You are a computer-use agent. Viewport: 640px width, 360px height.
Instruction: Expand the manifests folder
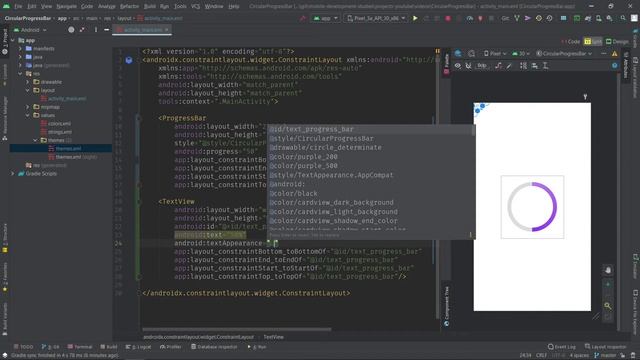click(x=20, y=49)
